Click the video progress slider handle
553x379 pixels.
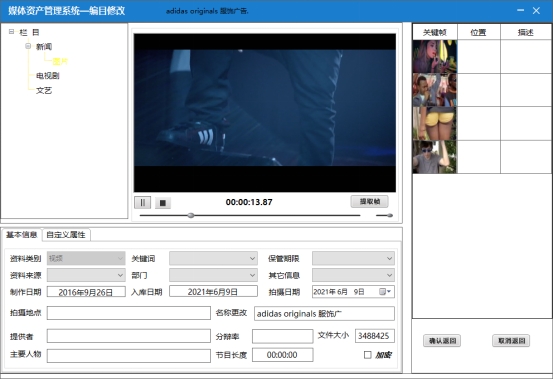coord(191,215)
